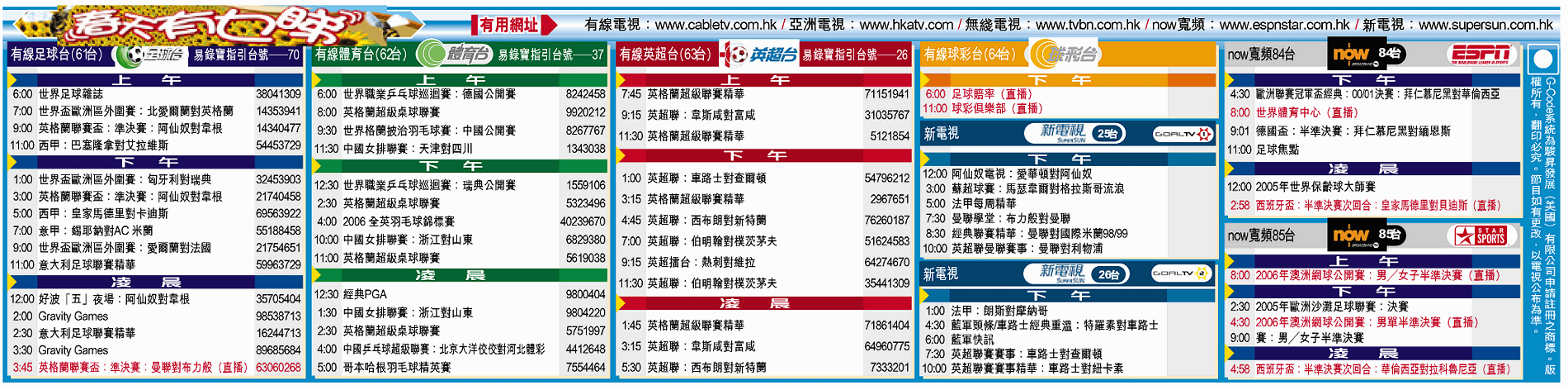
Task: Click the STAR Sports logo
Action: (x=1481, y=235)
